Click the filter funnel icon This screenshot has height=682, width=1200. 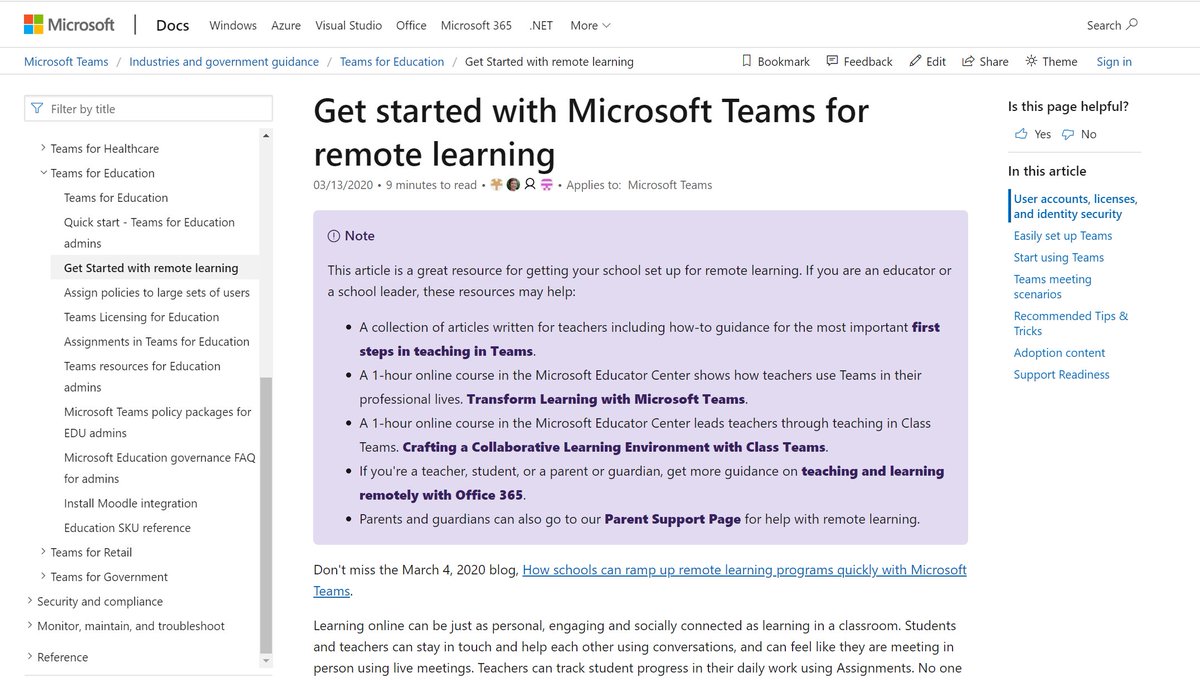[37, 109]
